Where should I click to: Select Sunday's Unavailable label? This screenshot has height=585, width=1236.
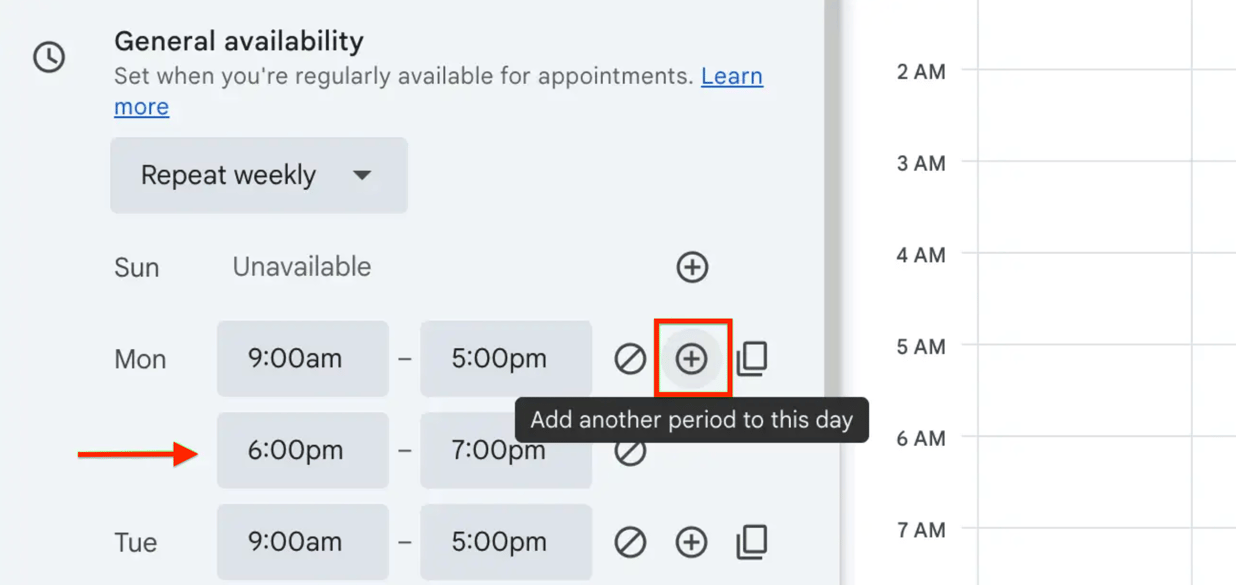point(302,267)
